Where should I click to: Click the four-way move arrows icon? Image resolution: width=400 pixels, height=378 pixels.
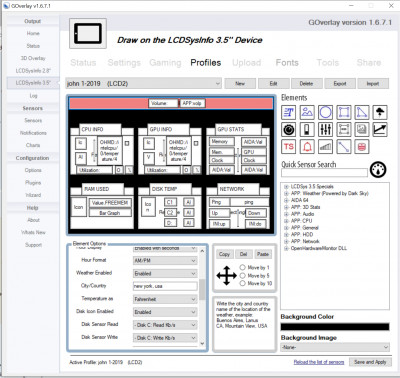pos(226,276)
